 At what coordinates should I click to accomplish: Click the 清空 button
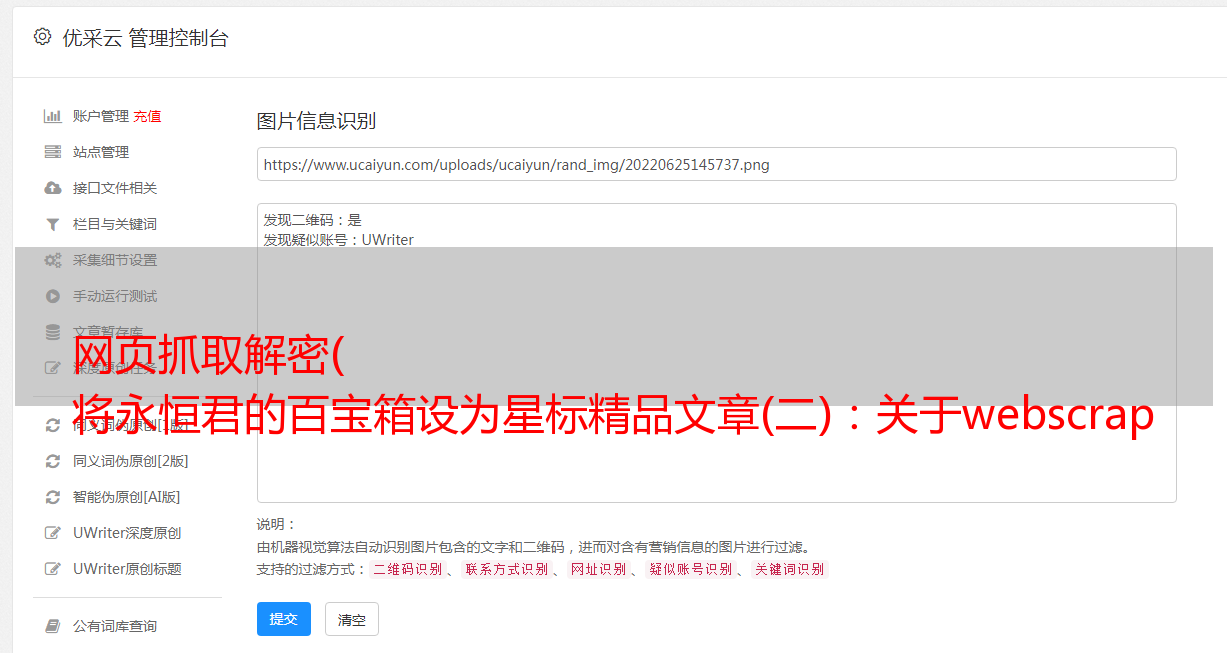[352, 619]
